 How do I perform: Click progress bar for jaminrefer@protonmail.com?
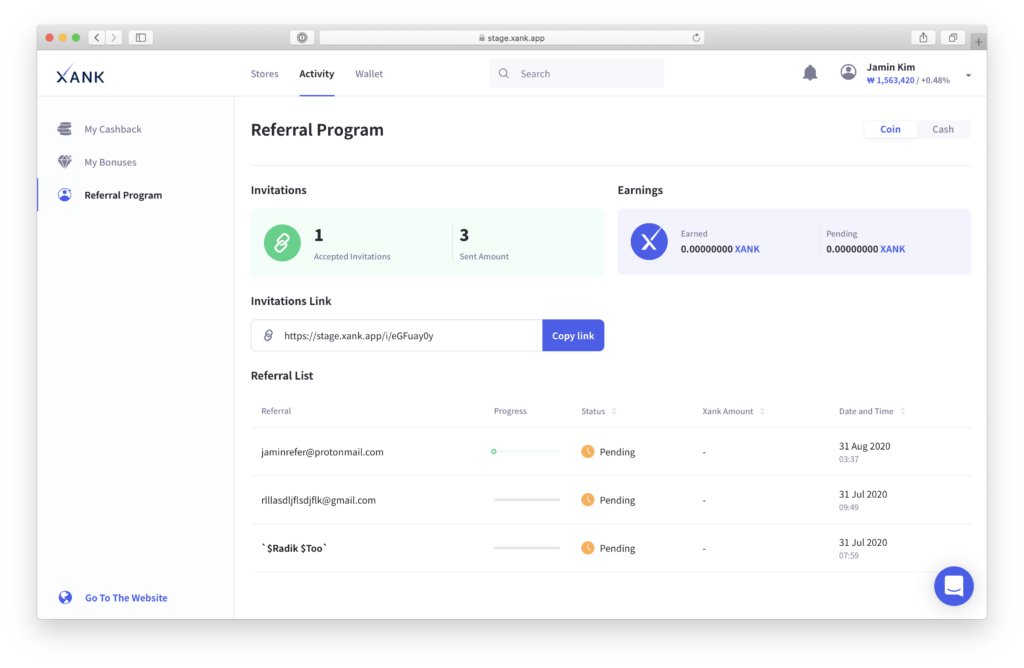pyautogui.click(x=526, y=451)
